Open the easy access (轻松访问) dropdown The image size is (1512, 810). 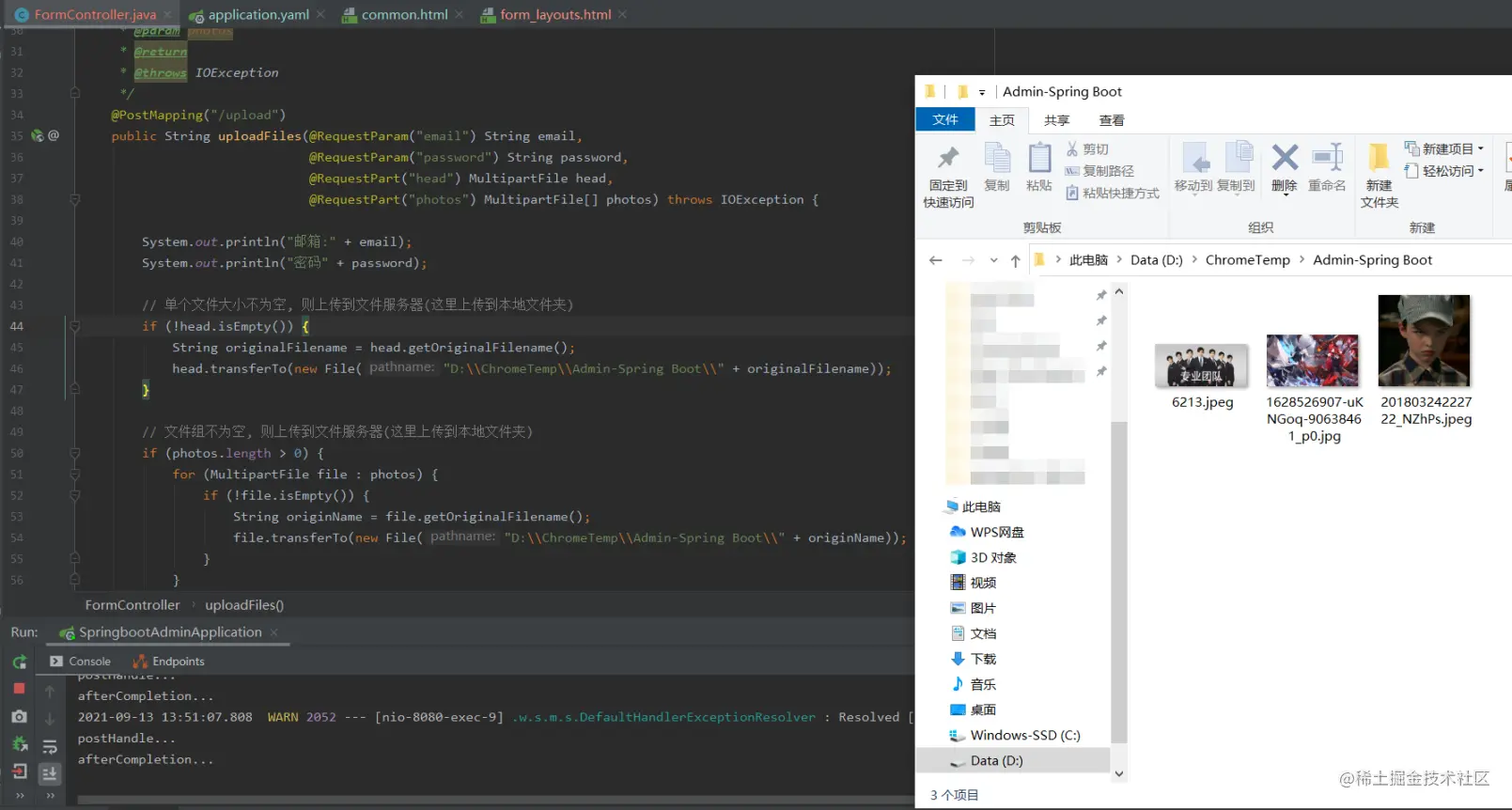[1444, 170]
